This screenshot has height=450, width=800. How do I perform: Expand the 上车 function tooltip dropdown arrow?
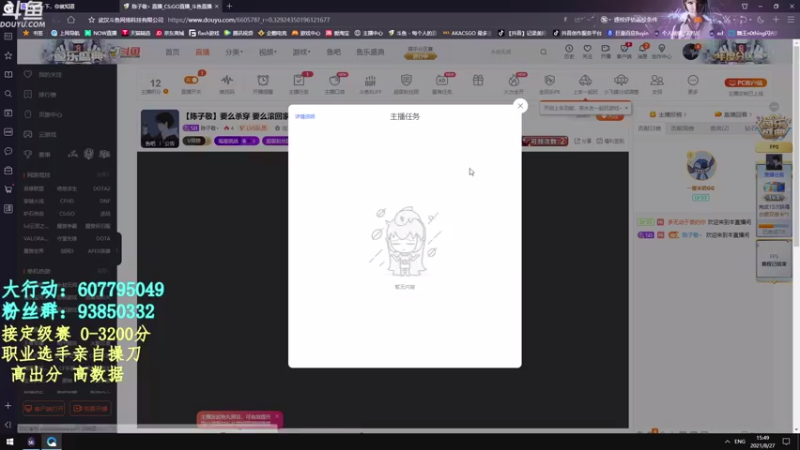pos(626,108)
